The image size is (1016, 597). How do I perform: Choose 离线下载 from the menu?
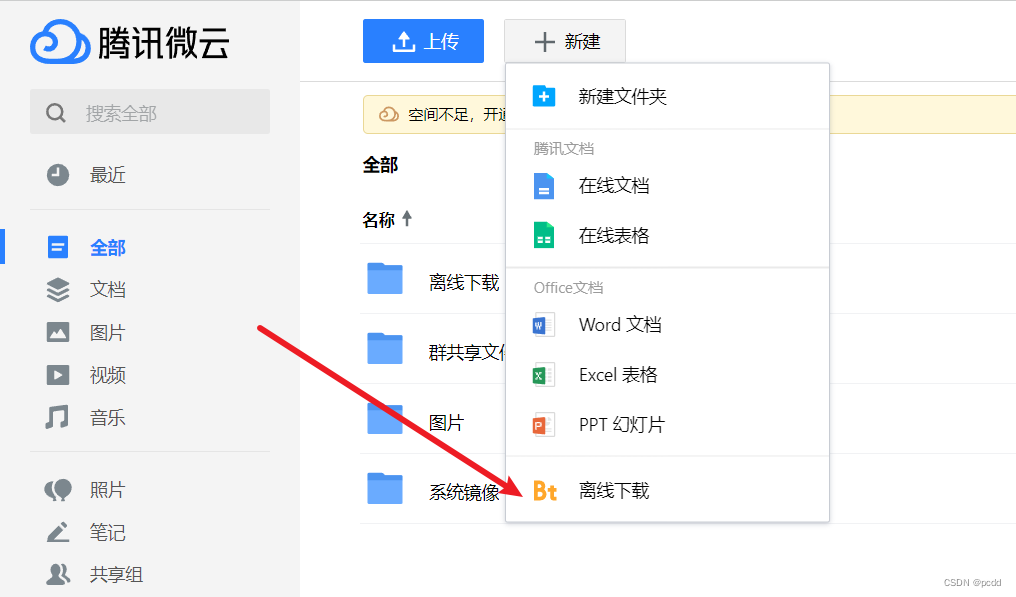[667, 491]
